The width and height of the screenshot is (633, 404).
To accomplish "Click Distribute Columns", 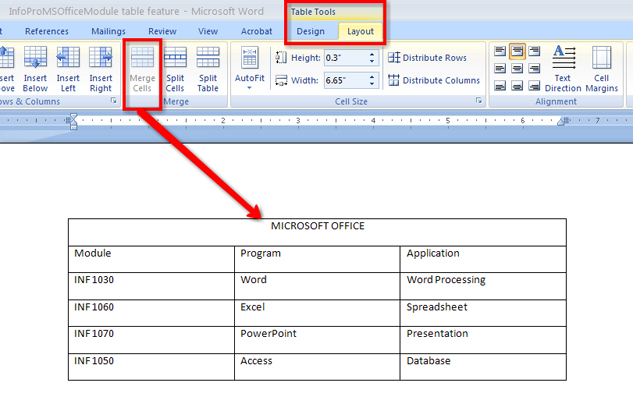I will point(434,80).
